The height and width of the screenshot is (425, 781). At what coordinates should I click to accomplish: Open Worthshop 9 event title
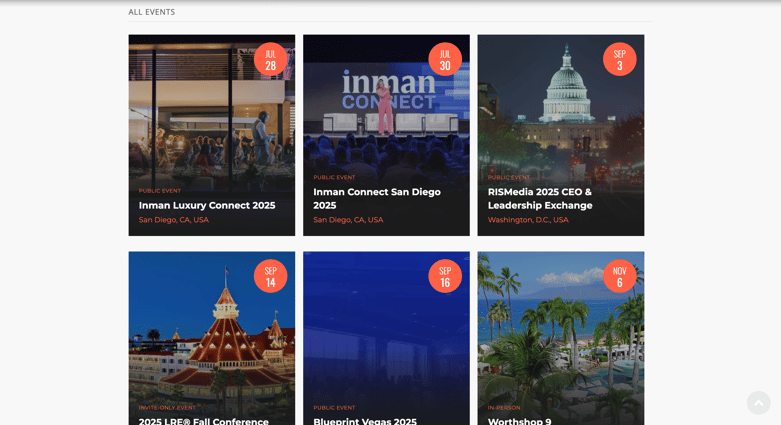(520, 421)
